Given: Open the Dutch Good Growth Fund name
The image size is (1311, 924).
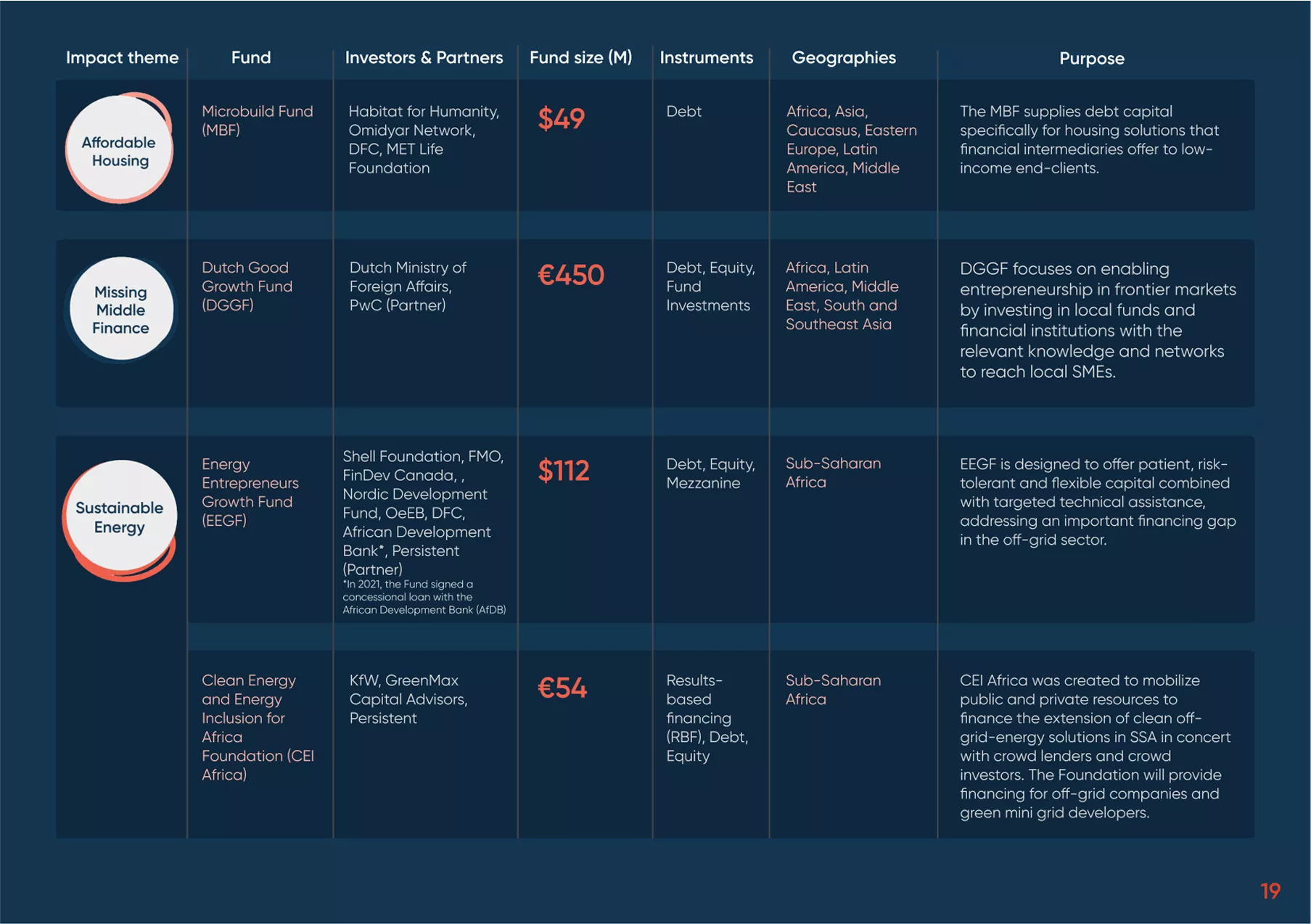Looking at the screenshot, I should point(247,286).
